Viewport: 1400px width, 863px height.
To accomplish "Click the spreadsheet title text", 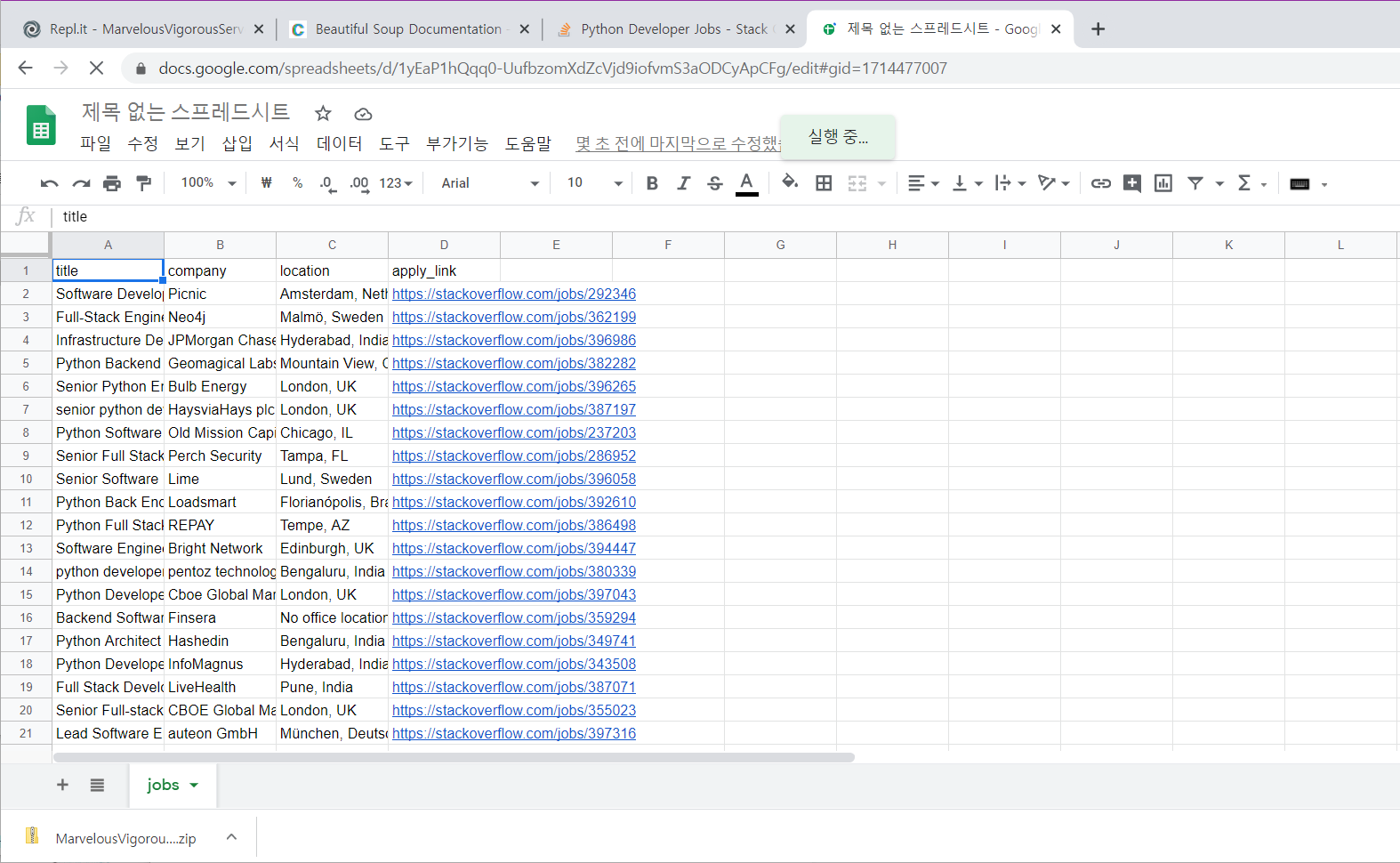I will tap(186, 111).
